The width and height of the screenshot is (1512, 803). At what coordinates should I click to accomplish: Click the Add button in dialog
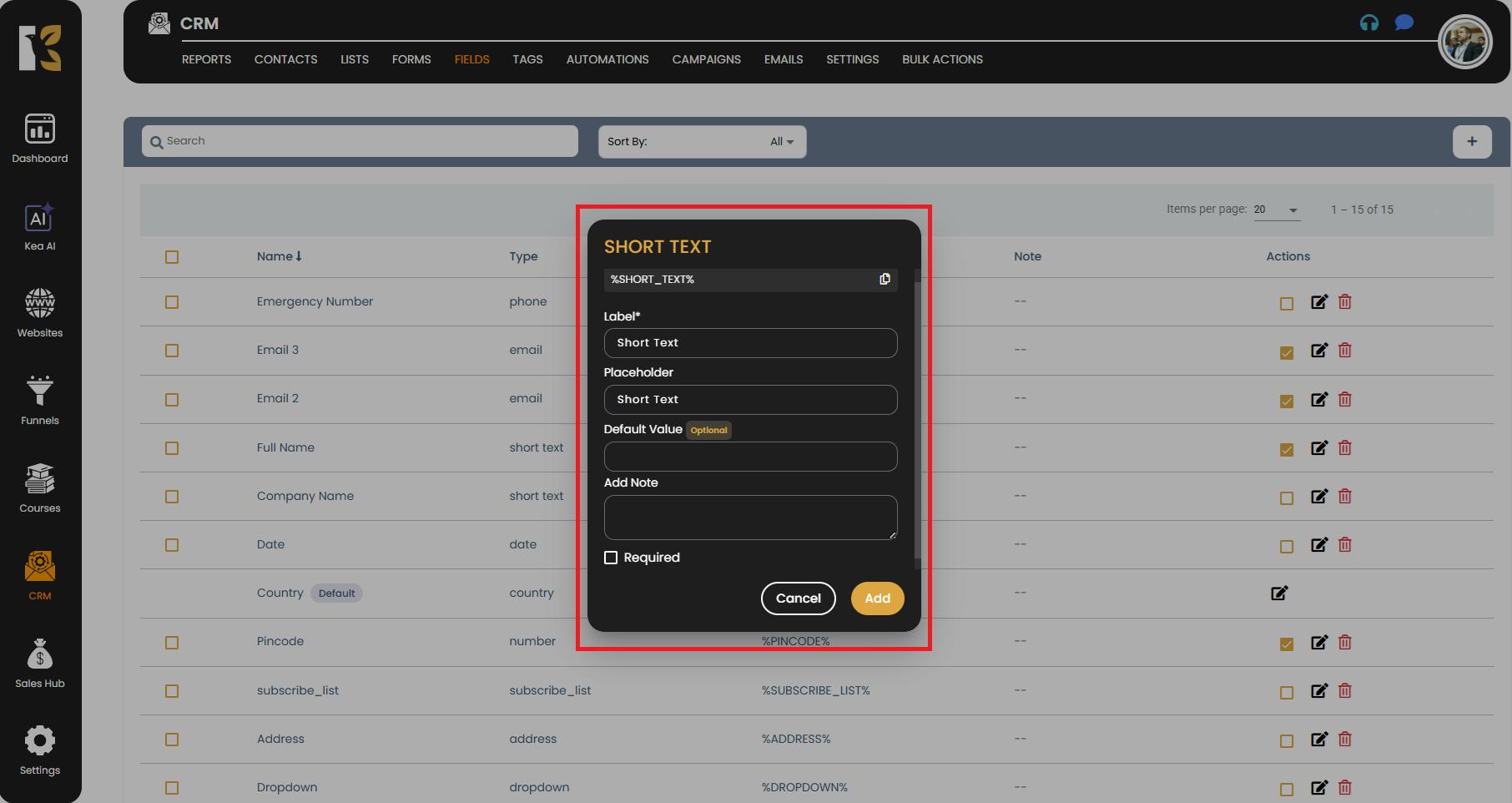pos(877,598)
